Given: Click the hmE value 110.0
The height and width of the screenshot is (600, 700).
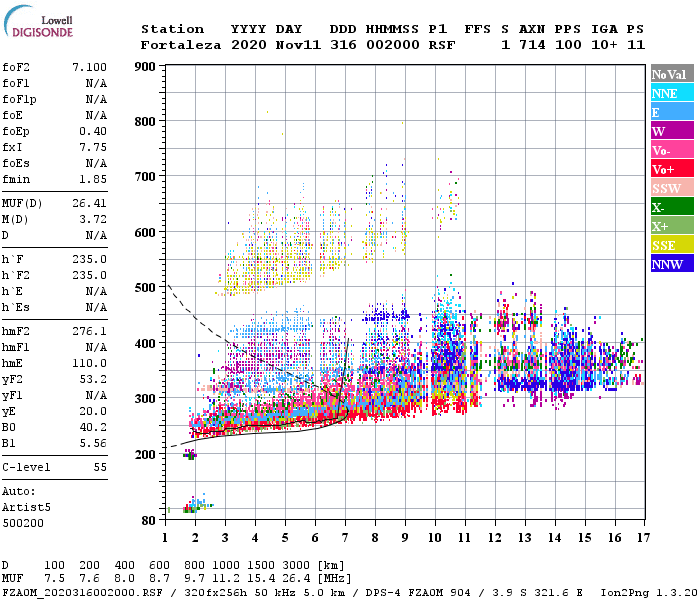Looking at the screenshot, I should coord(90,363).
